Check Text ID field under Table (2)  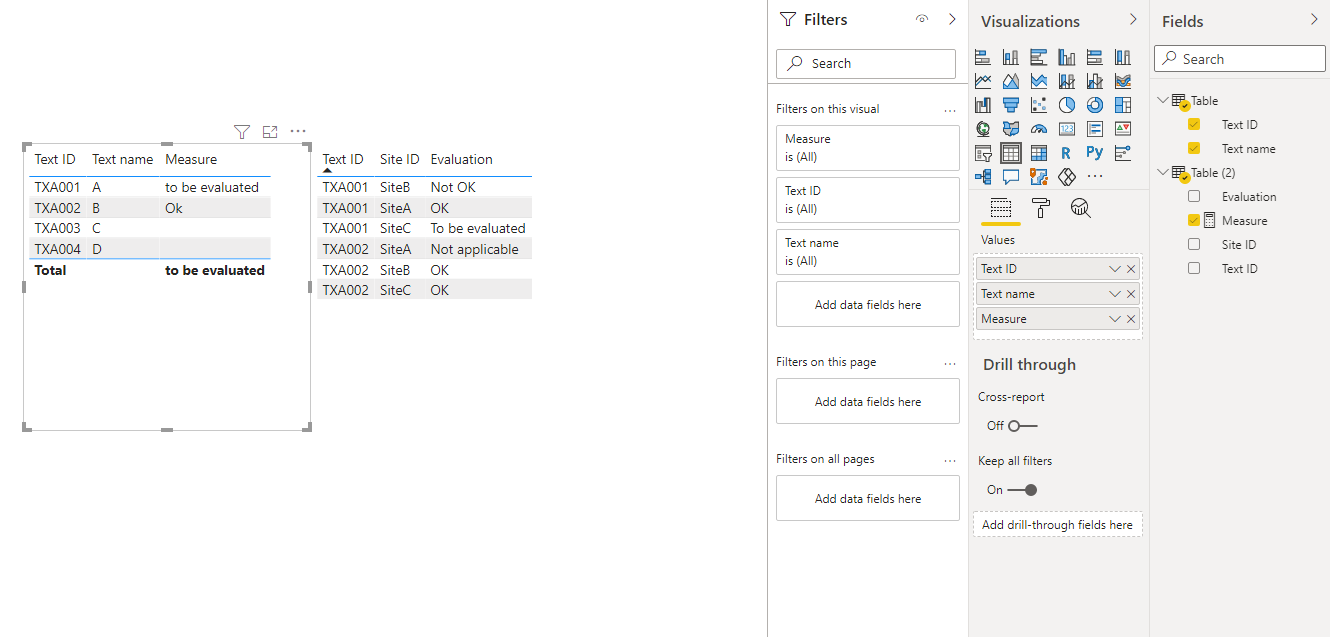[1194, 269]
